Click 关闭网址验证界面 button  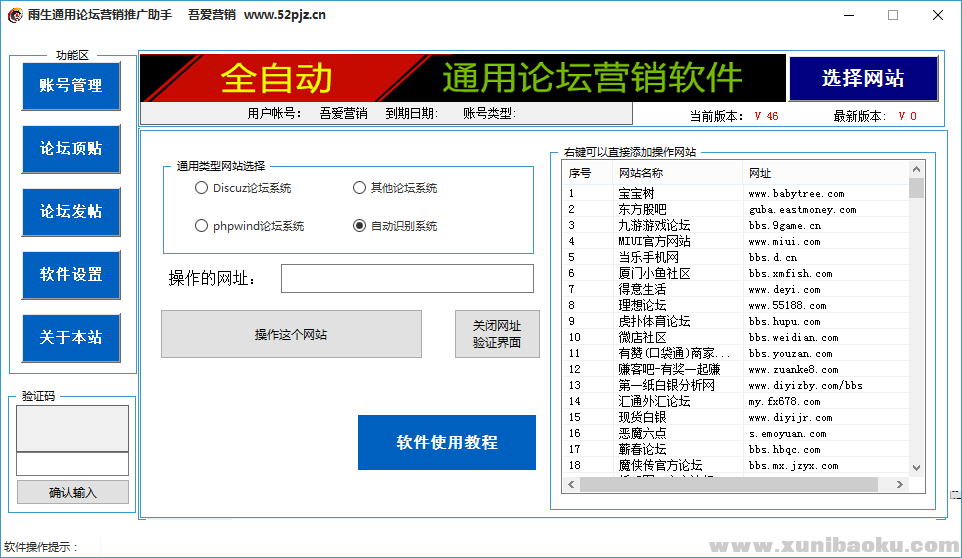tap(496, 334)
